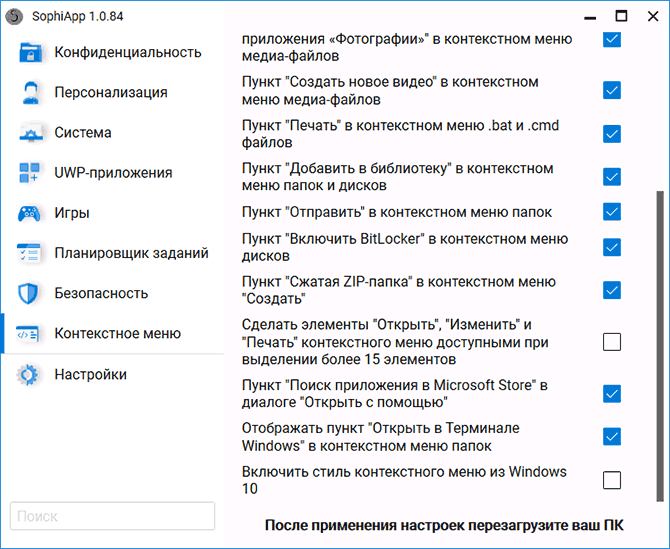Open the Система section label
The height and width of the screenshot is (549, 670).
(83, 133)
